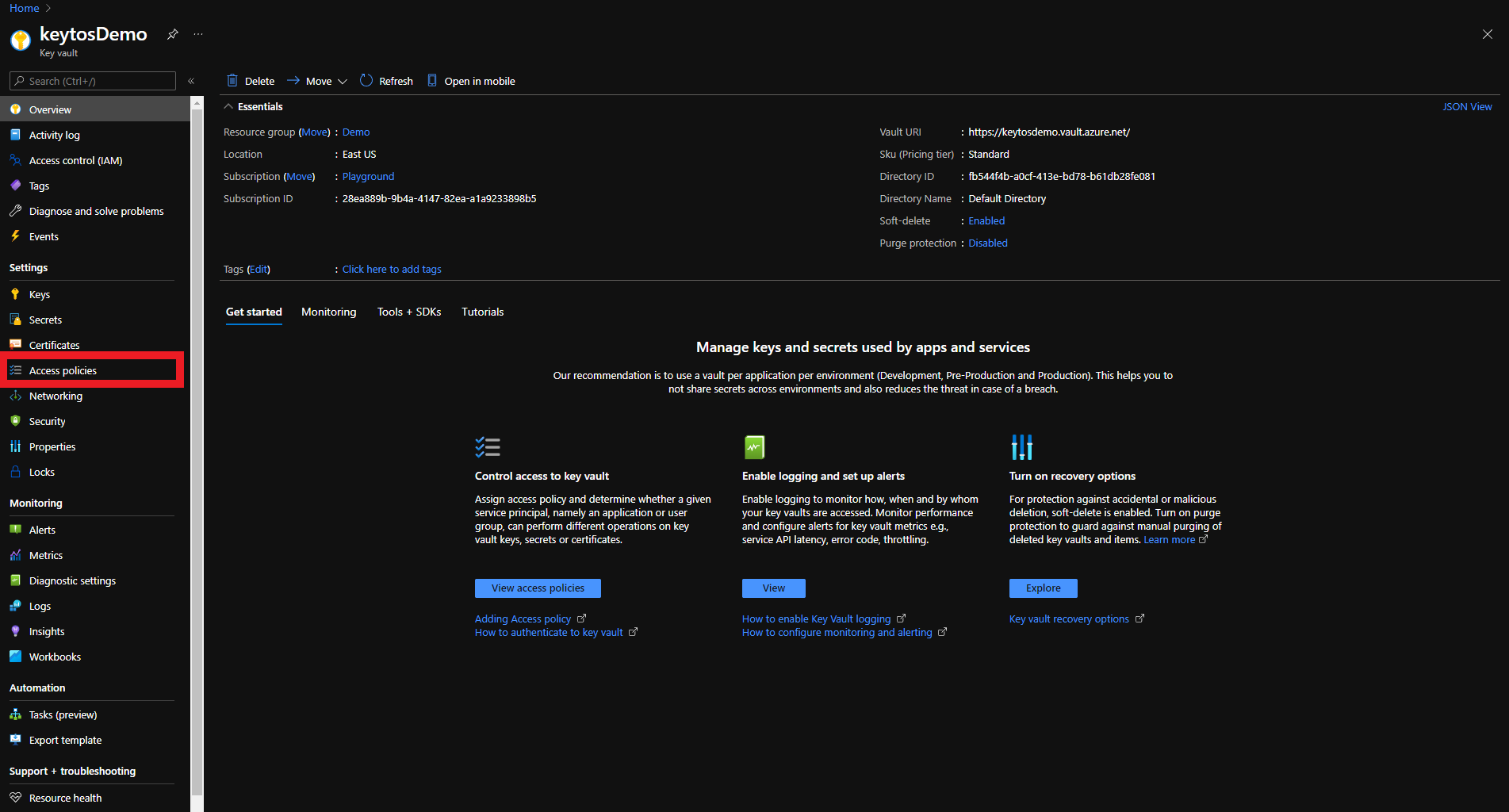Pin the keytosDemo key vault

172,34
